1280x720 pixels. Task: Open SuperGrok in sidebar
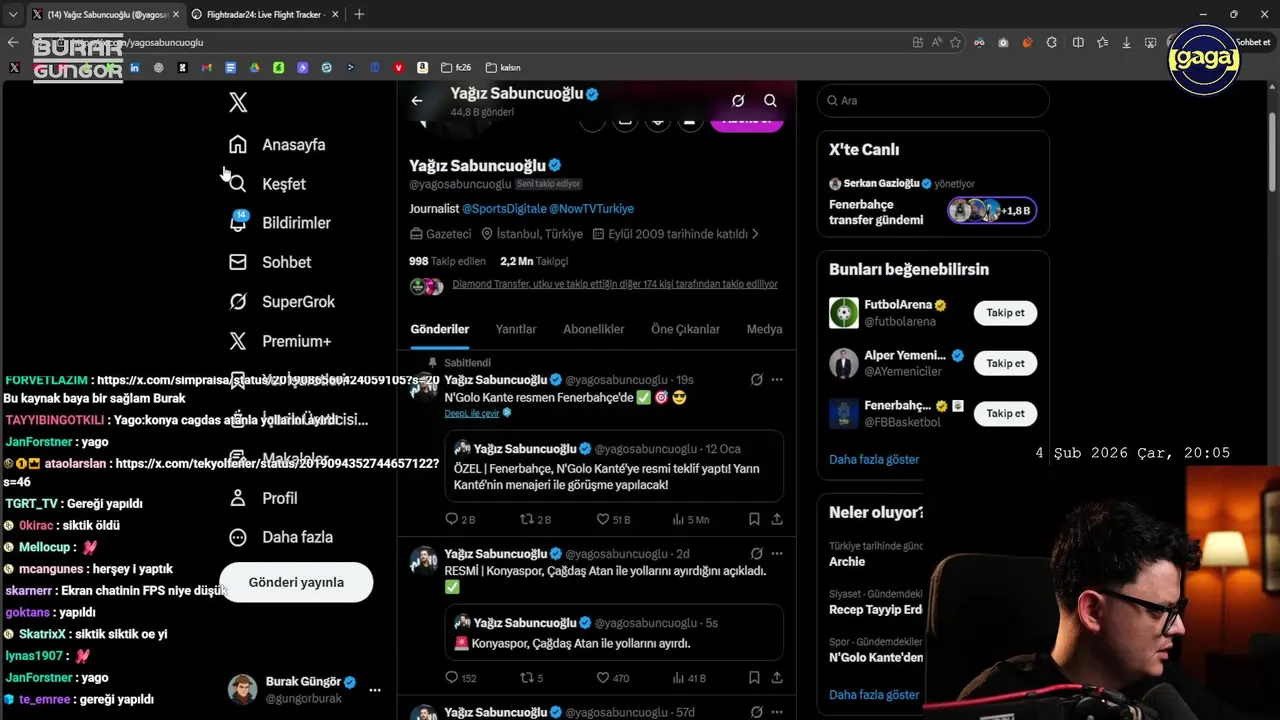[x=282, y=301]
